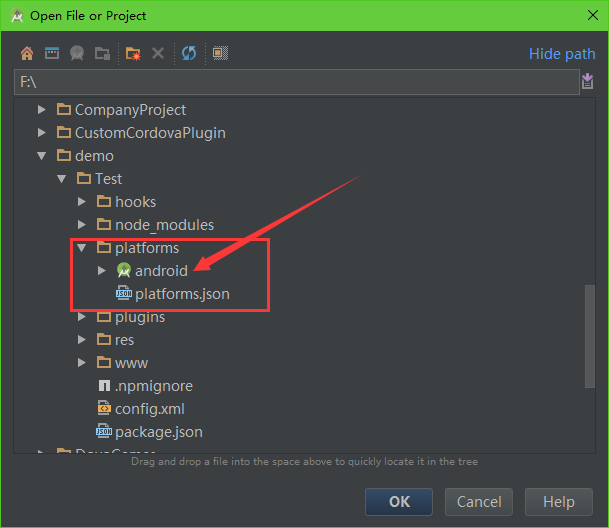Click the Module directory toolbar icon

(x=103, y=53)
